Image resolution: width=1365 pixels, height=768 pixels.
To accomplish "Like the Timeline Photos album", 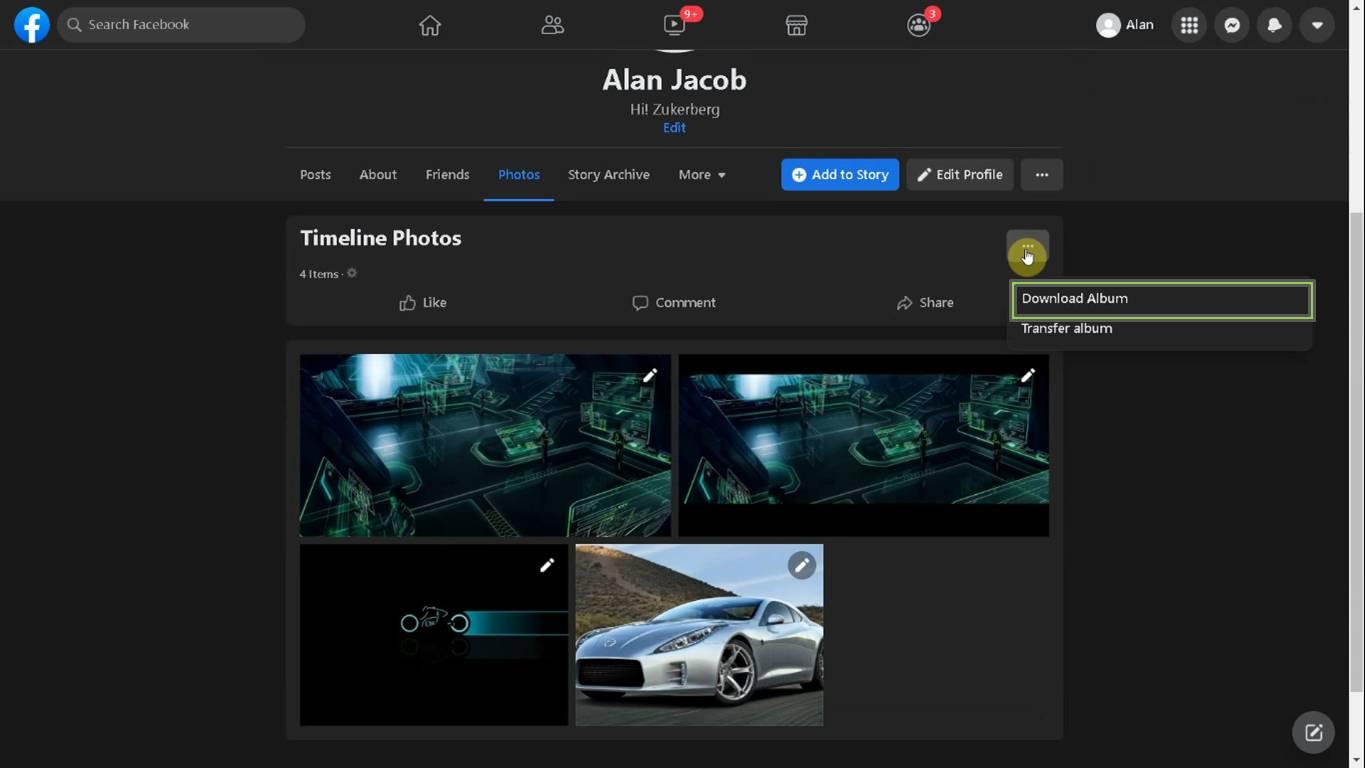I will [423, 303].
